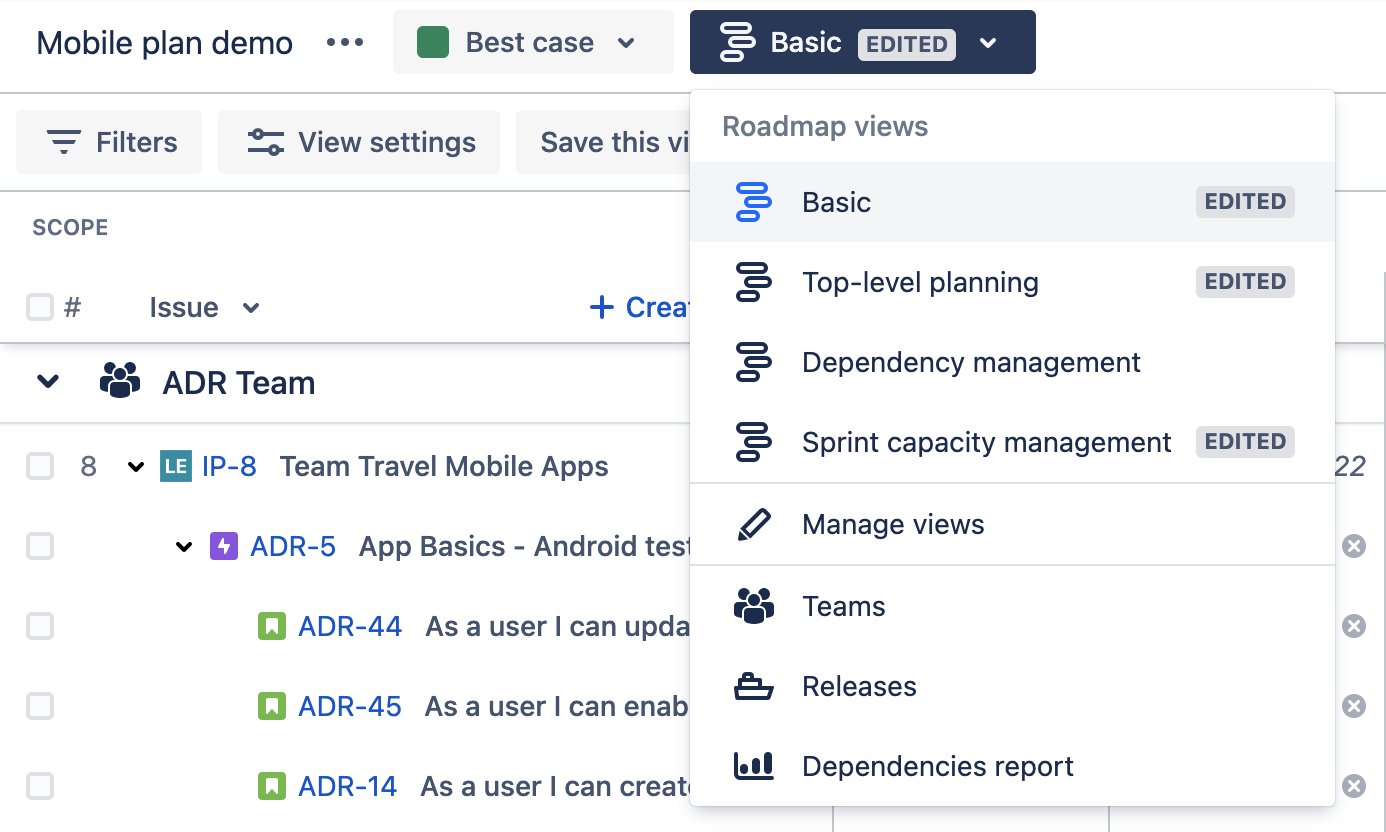
Task: Tick the checkbox for IP-8 row
Action: tap(40, 466)
